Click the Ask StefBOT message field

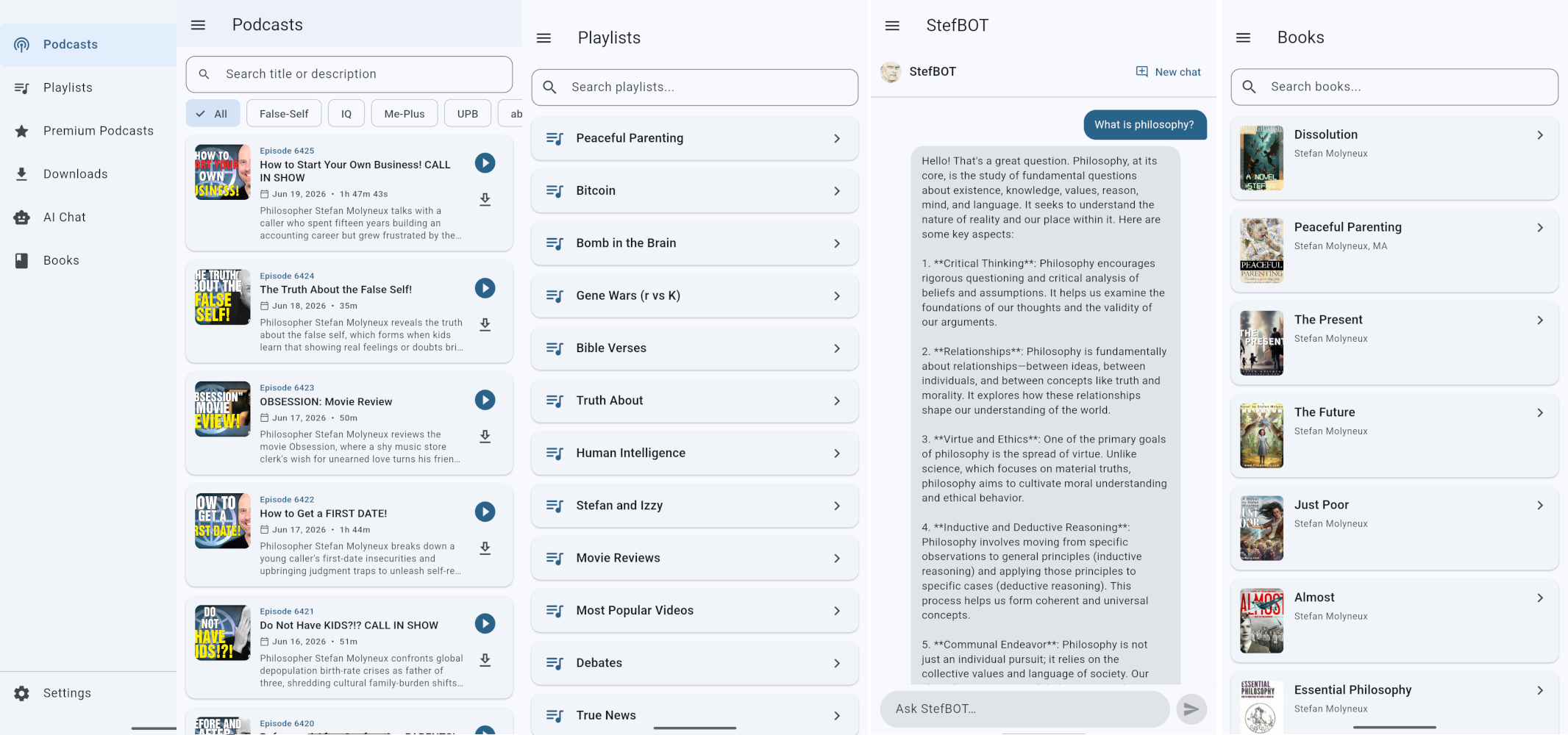[x=1024, y=709]
